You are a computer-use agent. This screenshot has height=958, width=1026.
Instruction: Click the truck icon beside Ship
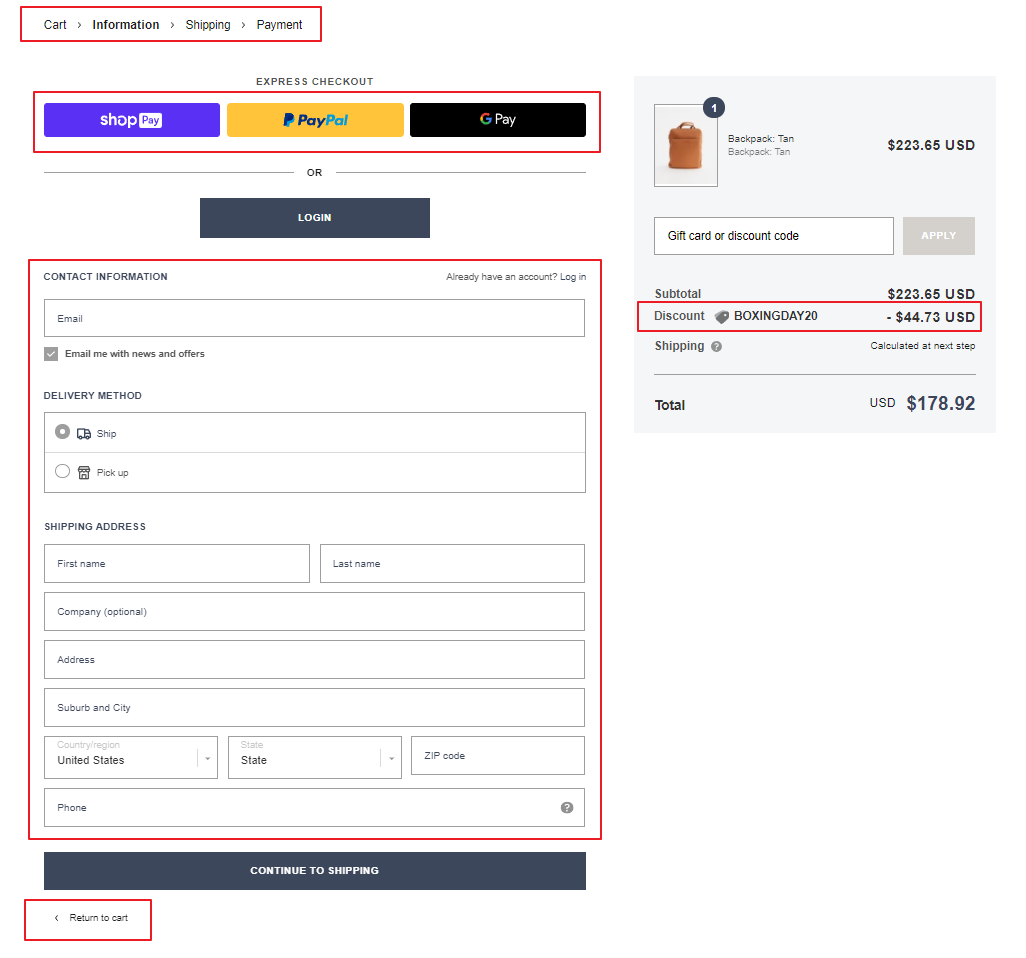(x=84, y=434)
